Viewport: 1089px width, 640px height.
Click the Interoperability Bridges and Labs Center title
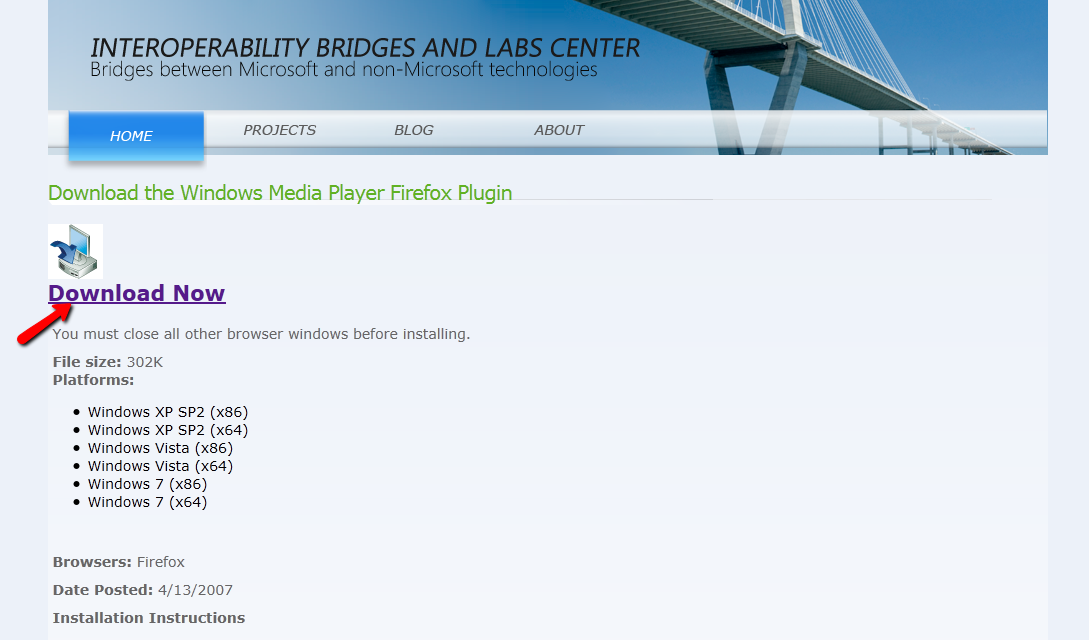[365, 48]
